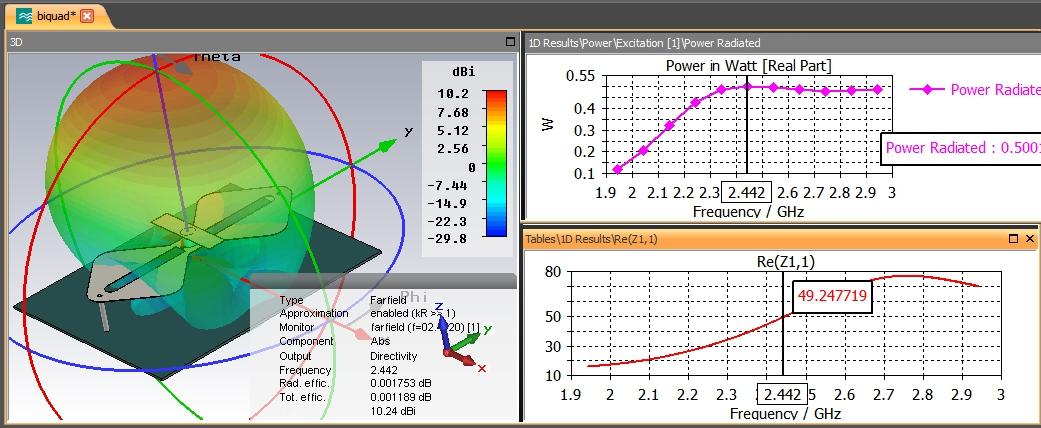This screenshot has height=428, width=1041.
Task: Click the 'Directivity' output value
Action: coord(394,356)
